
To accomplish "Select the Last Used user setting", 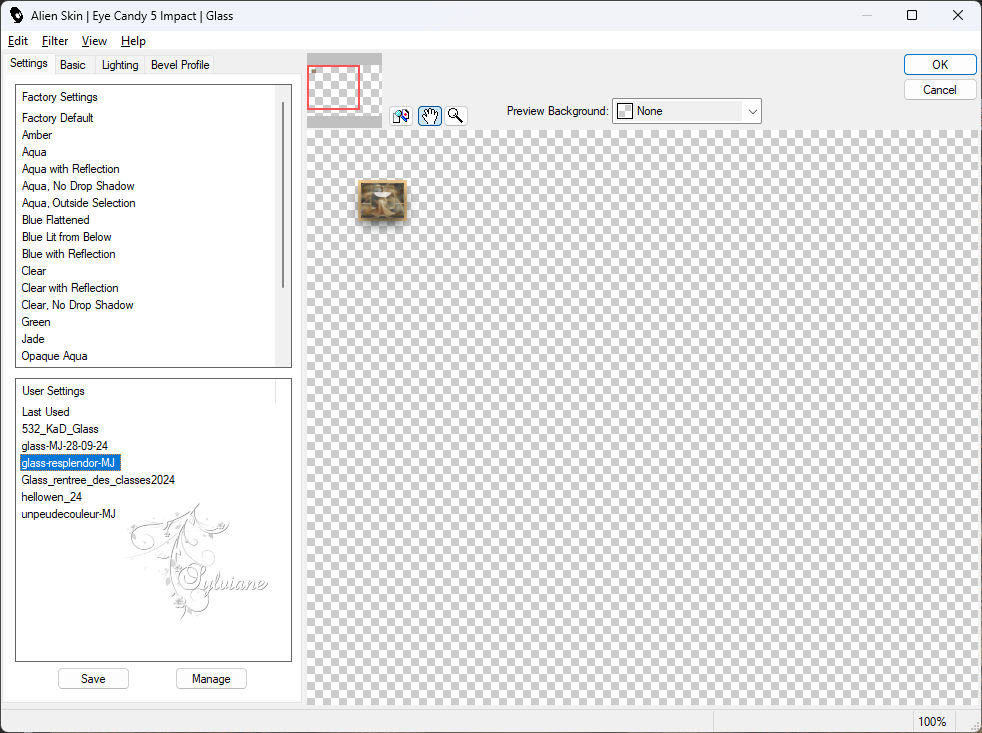I will pos(45,412).
